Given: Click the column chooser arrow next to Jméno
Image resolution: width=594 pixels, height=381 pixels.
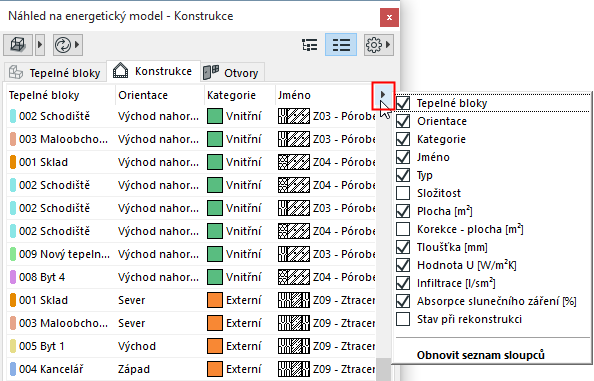Looking at the screenshot, I should pos(383,95).
